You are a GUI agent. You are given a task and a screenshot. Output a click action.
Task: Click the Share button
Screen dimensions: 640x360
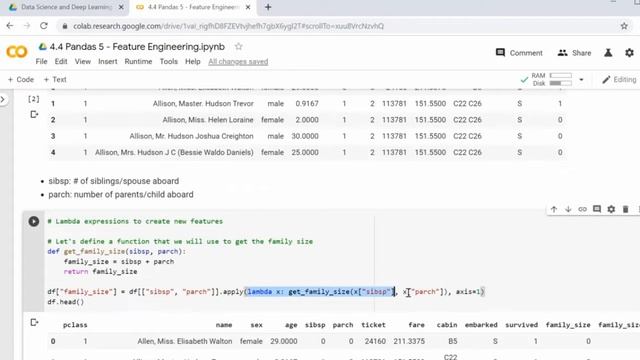point(574,53)
